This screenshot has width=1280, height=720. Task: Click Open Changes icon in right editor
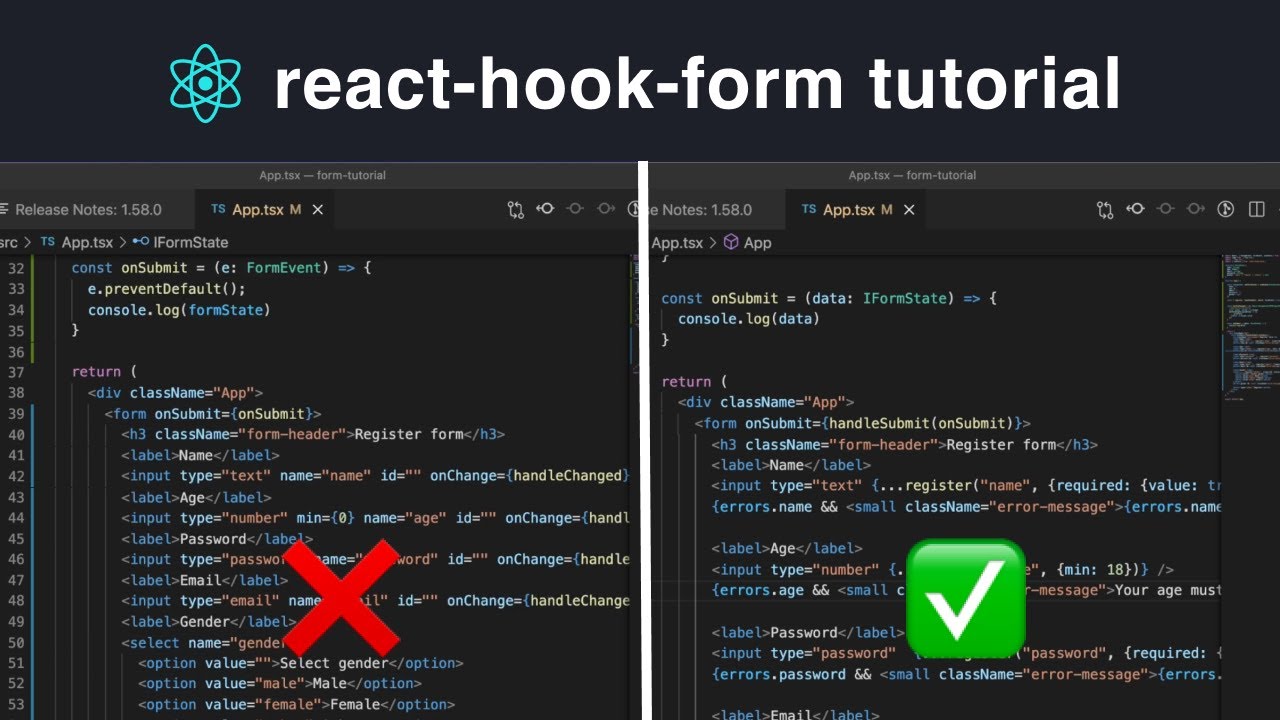coord(1105,209)
